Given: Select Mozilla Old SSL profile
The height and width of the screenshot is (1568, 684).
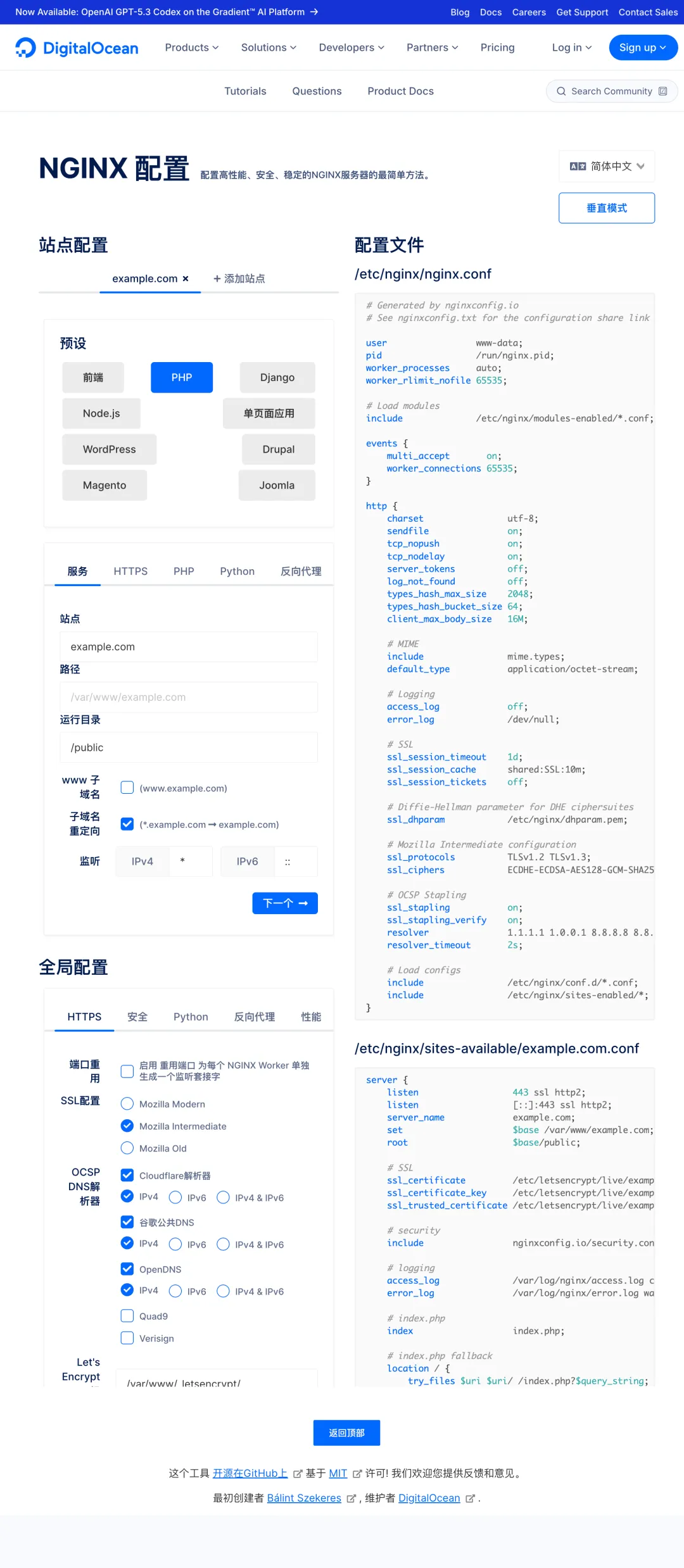Looking at the screenshot, I should point(127,1148).
